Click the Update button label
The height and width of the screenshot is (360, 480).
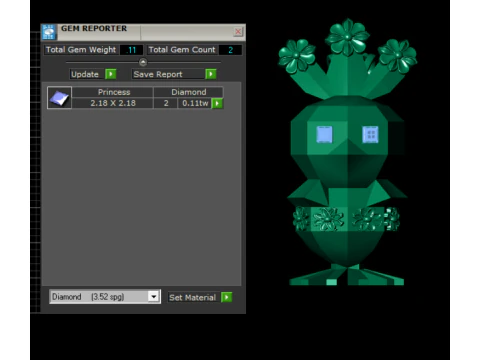[85, 74]
